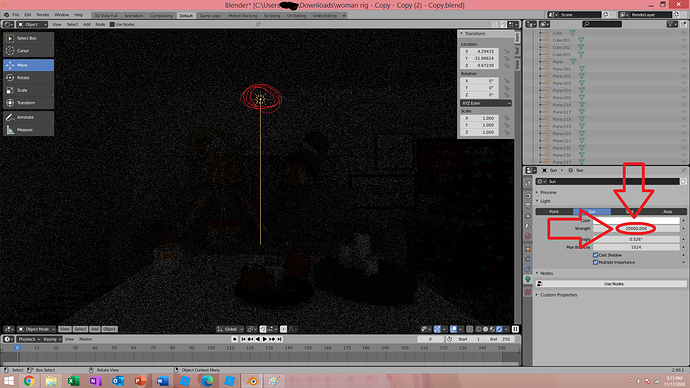690x388 pixels.
Task: Select the Scale tool
Action: [x=28, y=90]
